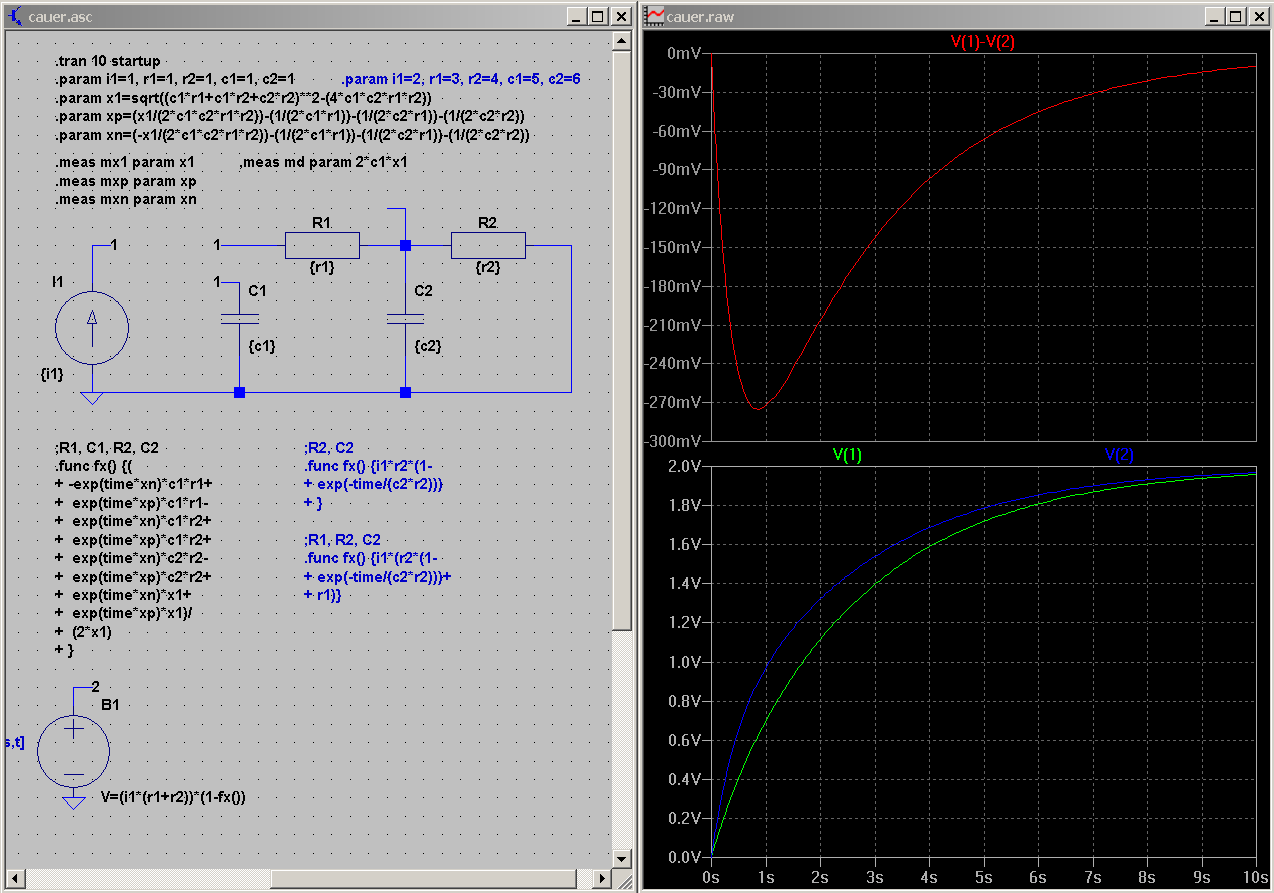Click the 5s time axis label
1274x893 pixels.
(984, 877)
